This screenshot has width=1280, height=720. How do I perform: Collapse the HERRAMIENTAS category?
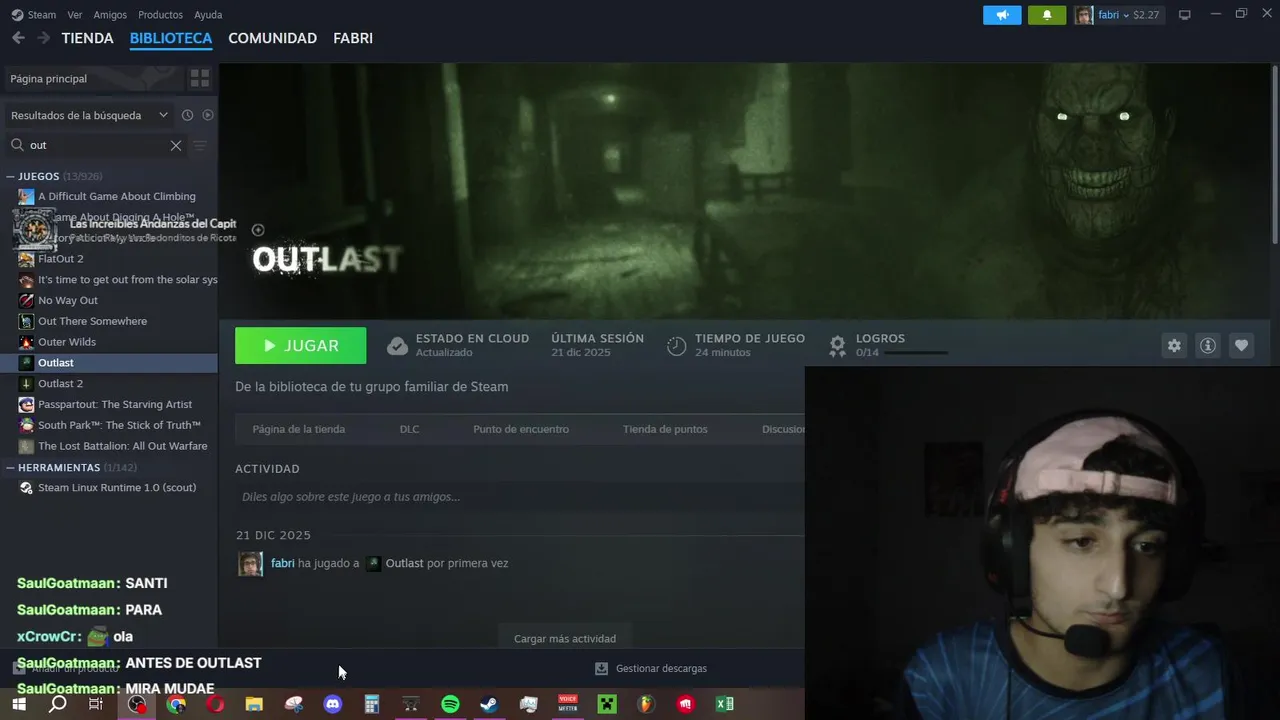(10, 467)
